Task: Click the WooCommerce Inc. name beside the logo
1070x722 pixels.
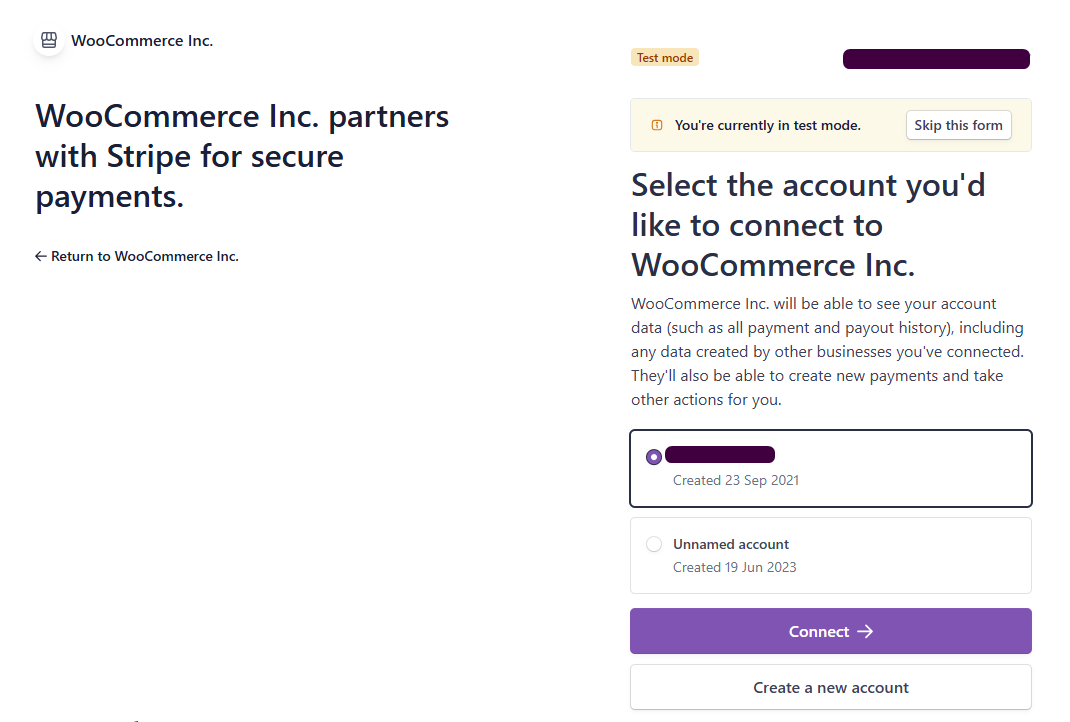Action: point(142,41)
